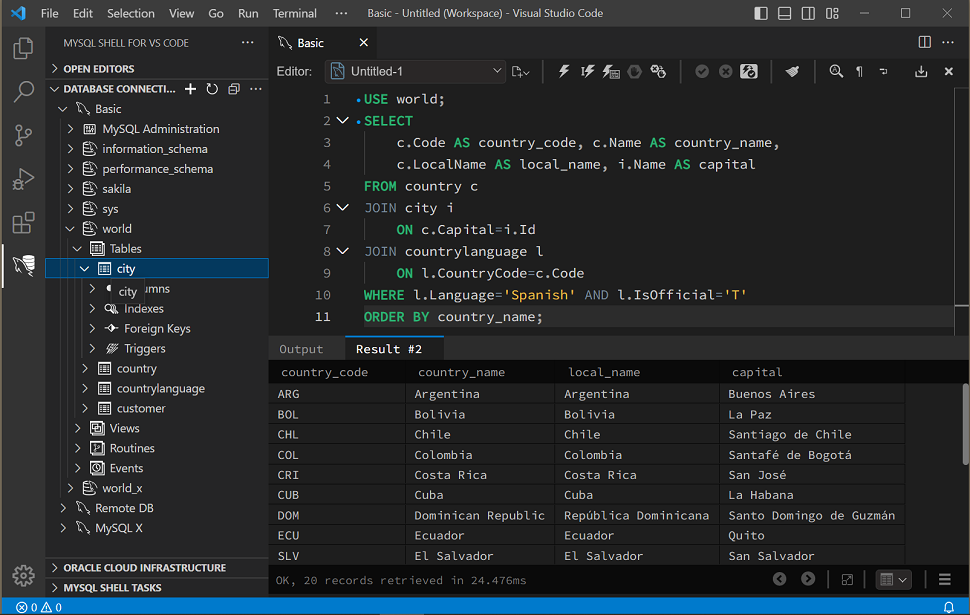Click the lightning bolt execute query icon
Screen dimensions: 970x615
[564, 72]
